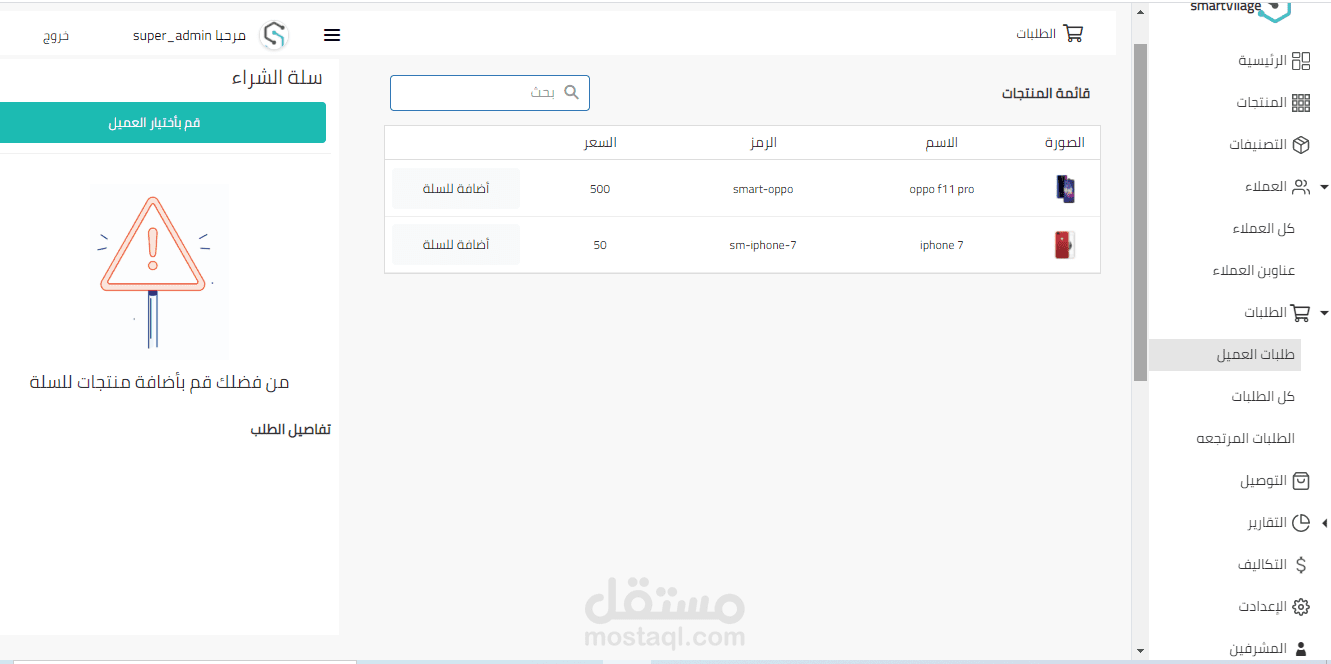Viewport: 1331px width, 664px height.
Task: Open the التوصيل delivery icon
Action: pos(1299,481)
